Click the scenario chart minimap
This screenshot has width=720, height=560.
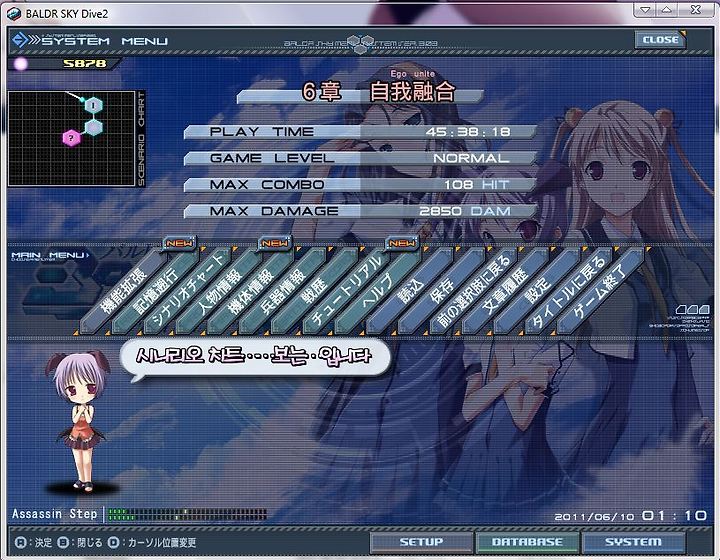click(x=72, y=139)
